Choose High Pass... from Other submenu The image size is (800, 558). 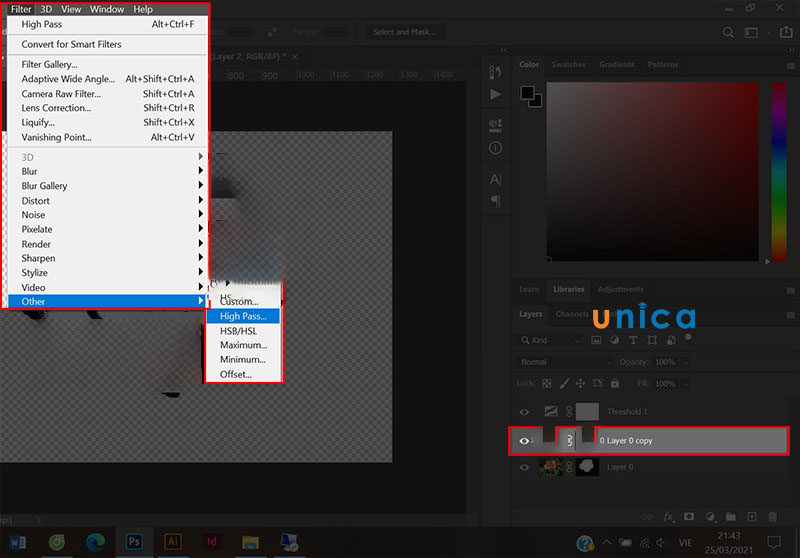[243, 316]
